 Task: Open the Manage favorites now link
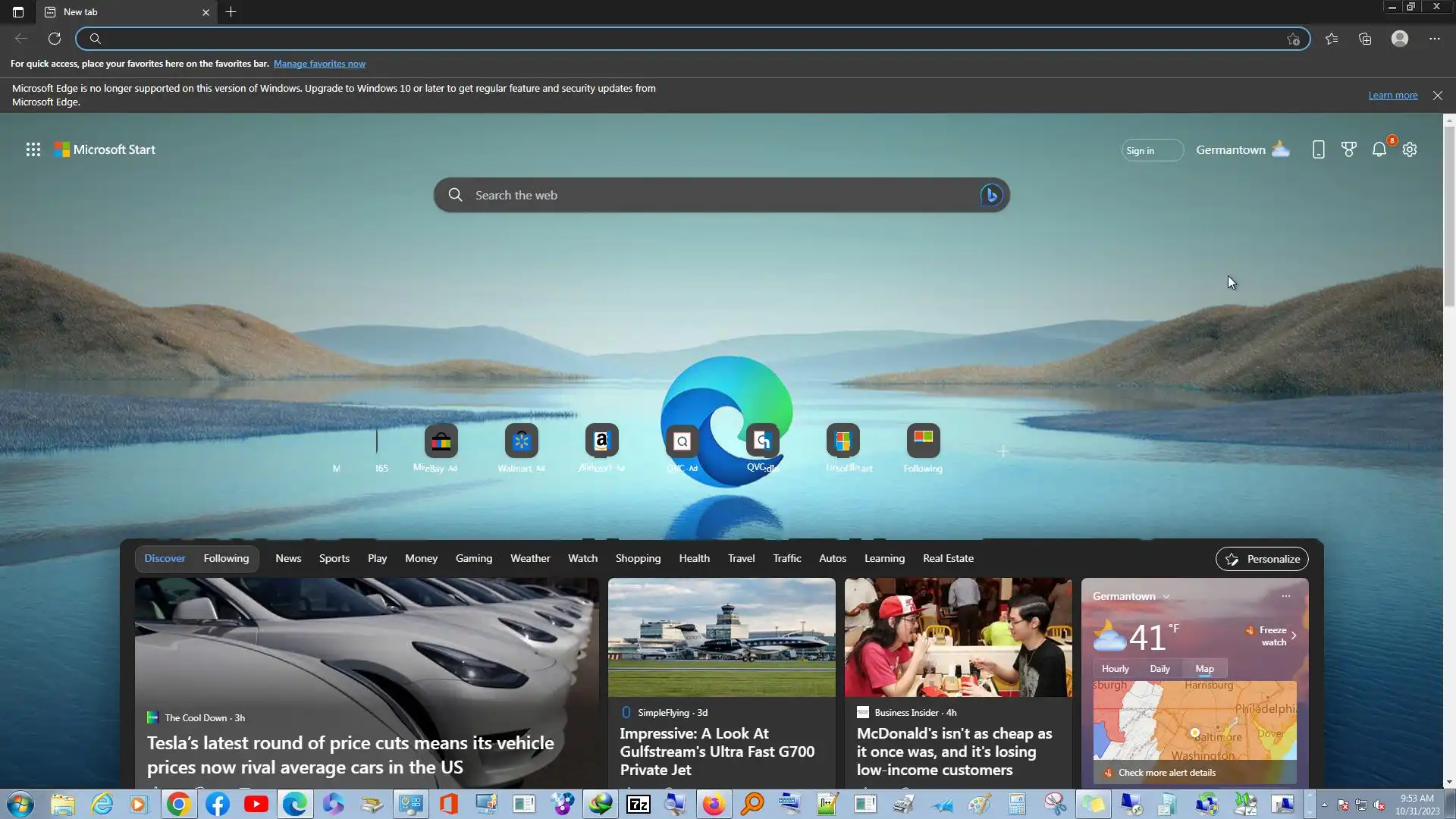click(319, 64)
